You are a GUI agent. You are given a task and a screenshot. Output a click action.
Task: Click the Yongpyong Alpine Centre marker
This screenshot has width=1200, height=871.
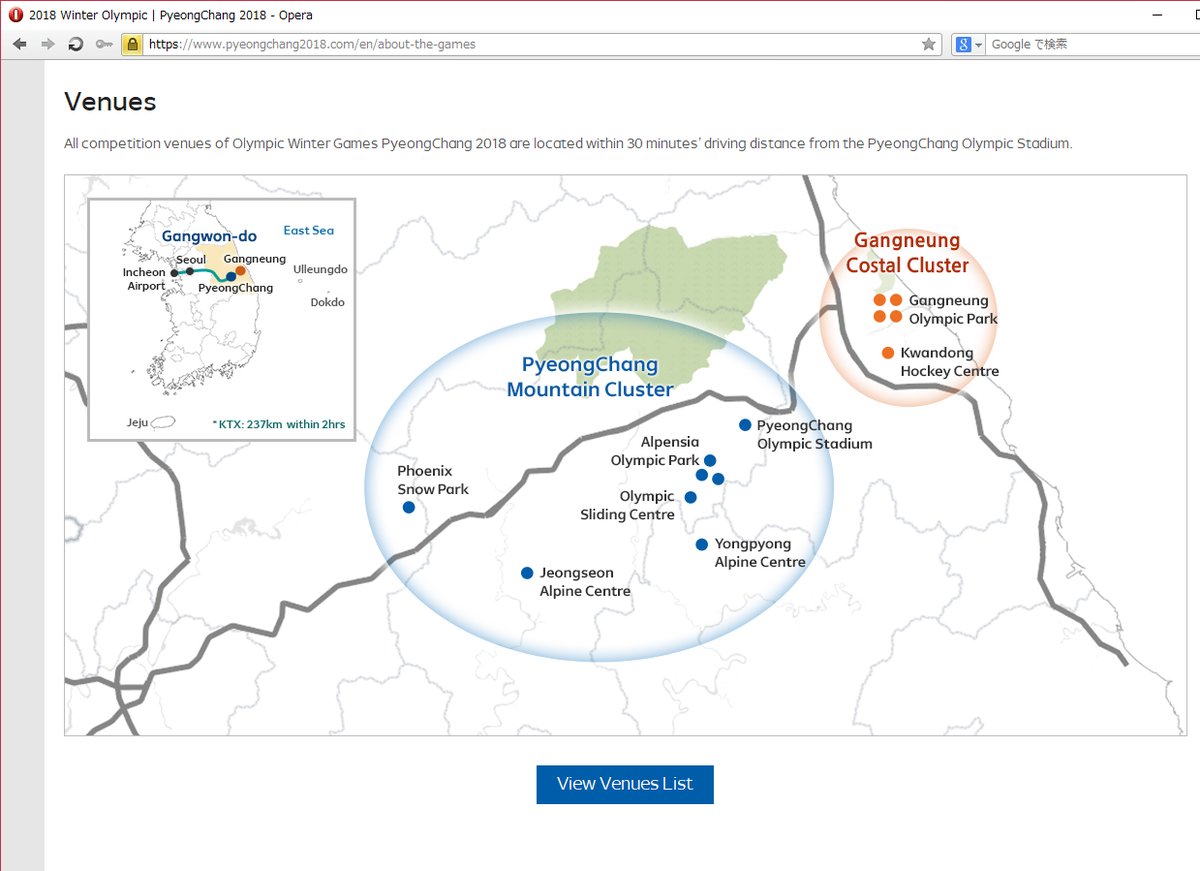point(702,545)
